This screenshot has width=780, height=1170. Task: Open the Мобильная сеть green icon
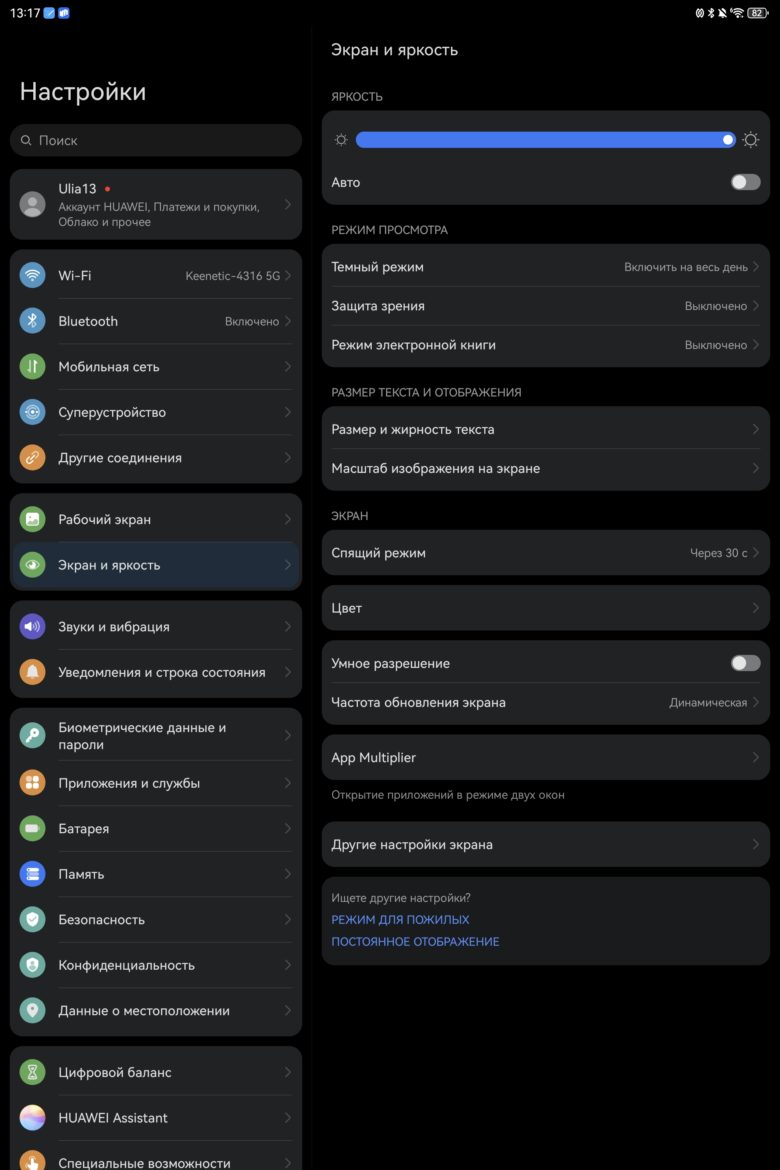click(32, 366)
